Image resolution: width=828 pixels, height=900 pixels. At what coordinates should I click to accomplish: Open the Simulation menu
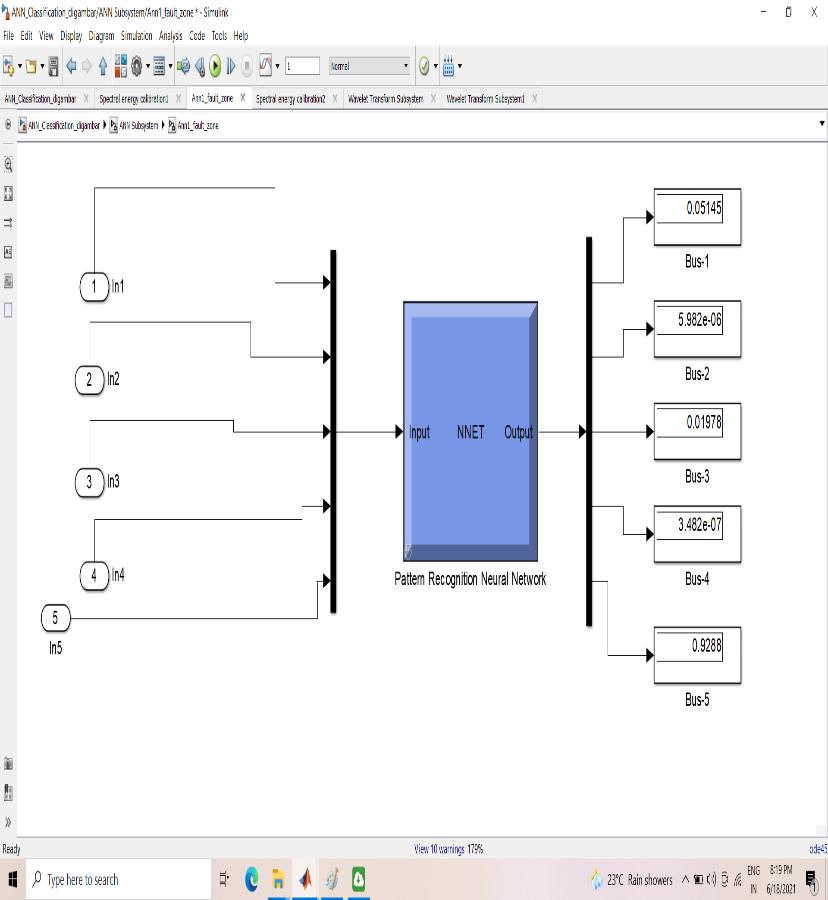pos(137,36)
